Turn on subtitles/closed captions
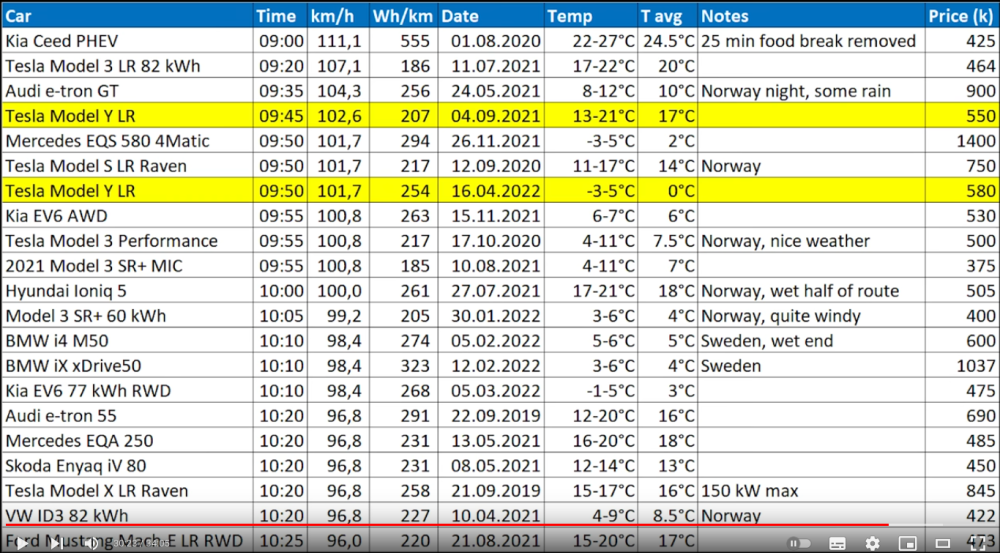This screenshot has height=553, width=1000. [837, 543]
